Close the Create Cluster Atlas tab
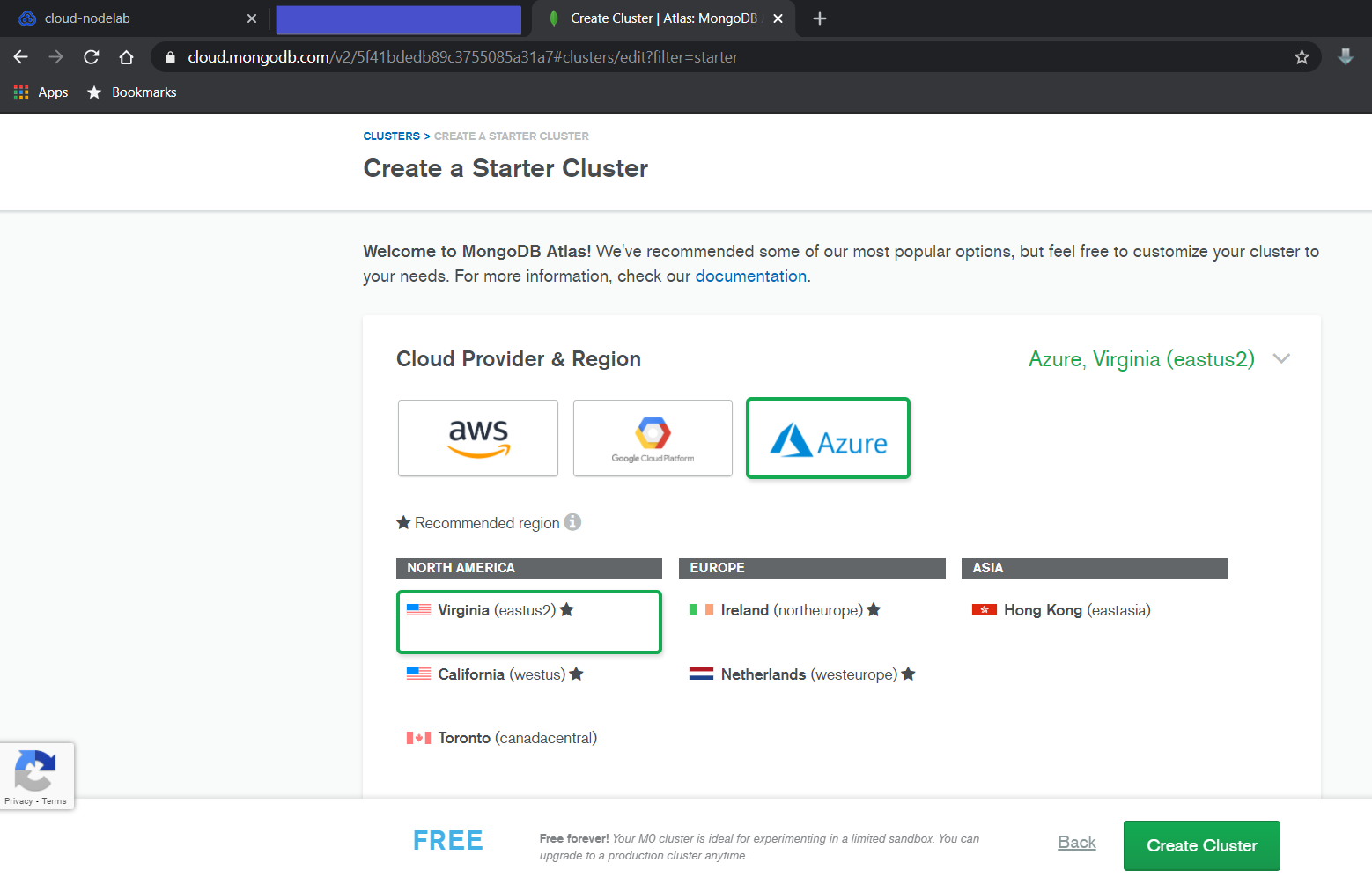 coord(778,18)
